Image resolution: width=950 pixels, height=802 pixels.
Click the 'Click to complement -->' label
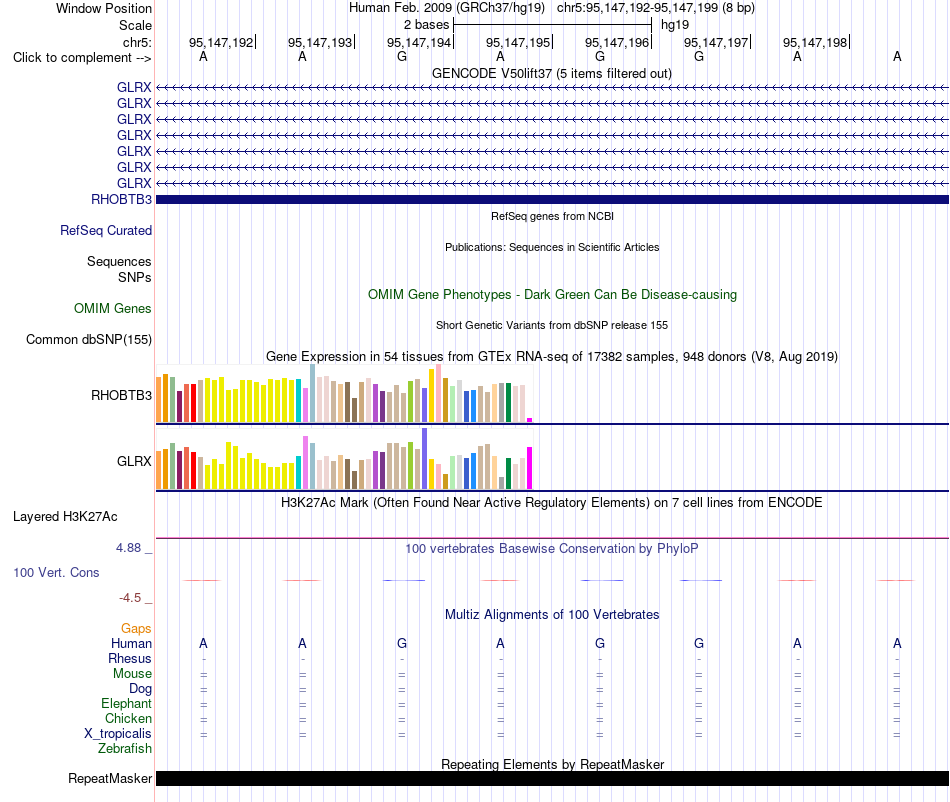[82, 58]
